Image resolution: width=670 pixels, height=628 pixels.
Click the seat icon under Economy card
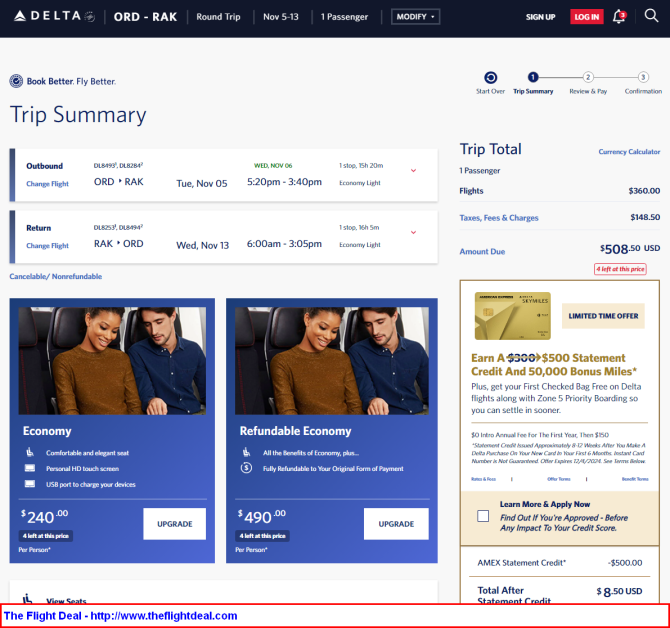tap(30, 452)
